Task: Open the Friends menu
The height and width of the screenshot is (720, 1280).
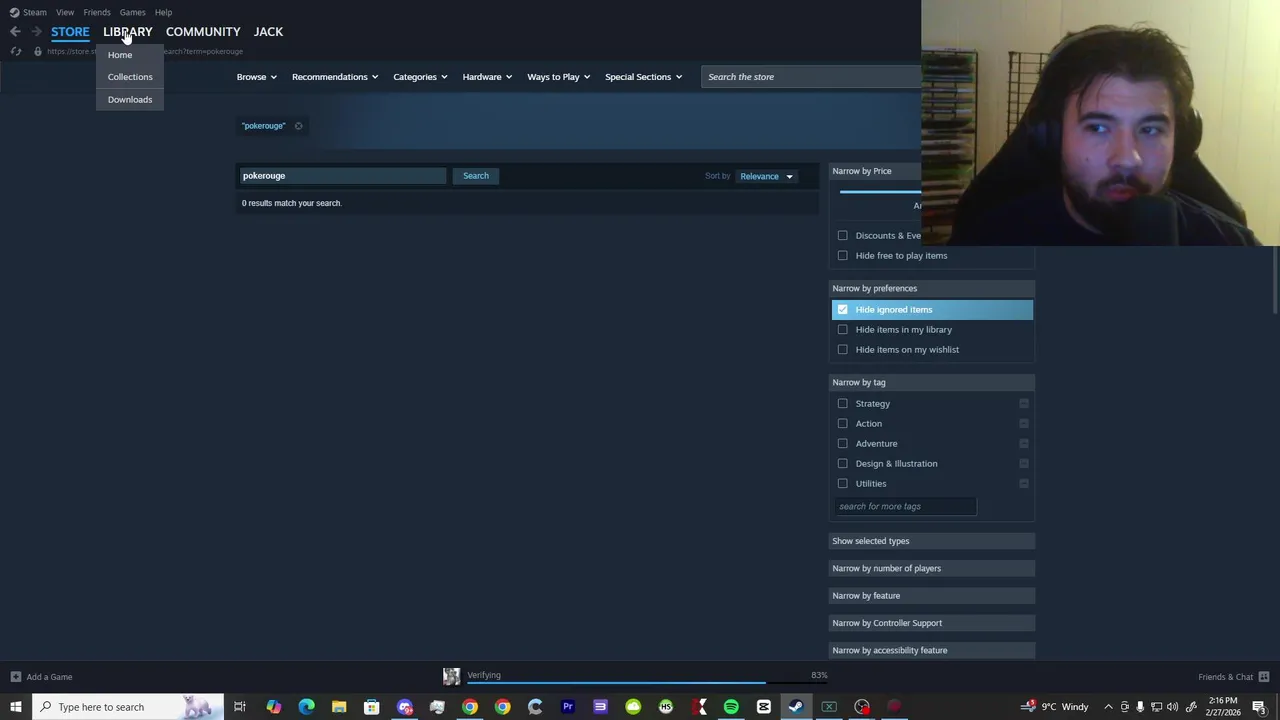Action: (97, 12)
